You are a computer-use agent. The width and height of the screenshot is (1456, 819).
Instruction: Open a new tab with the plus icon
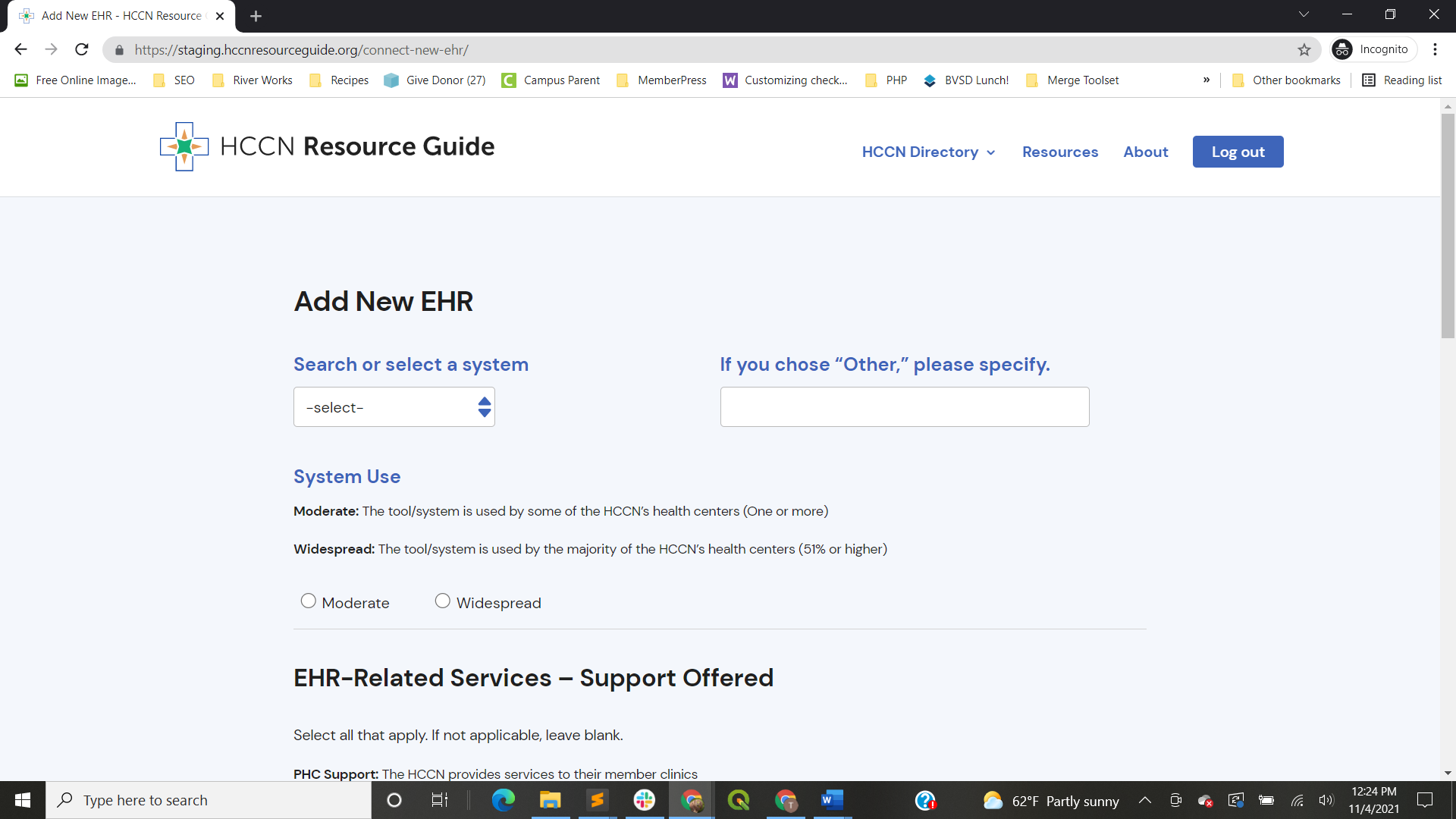[256, 16]
